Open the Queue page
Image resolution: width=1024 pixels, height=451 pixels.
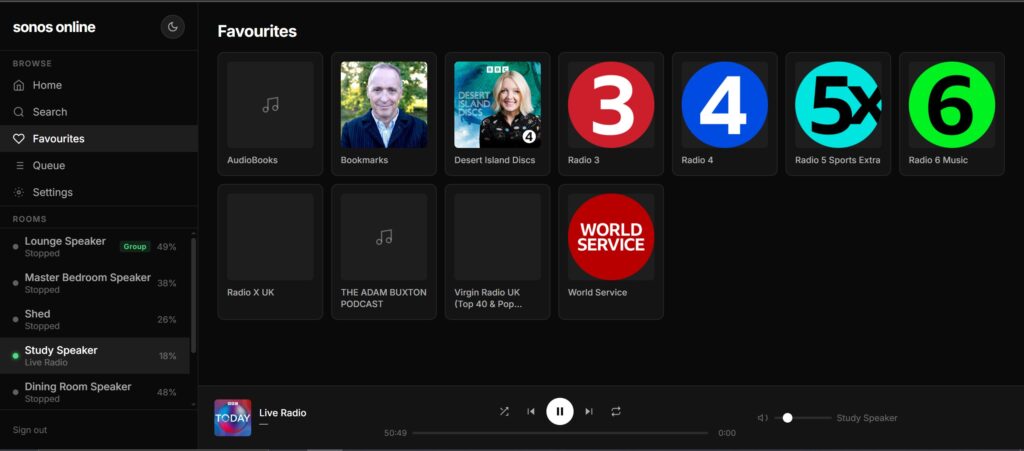tap(48, 165)
